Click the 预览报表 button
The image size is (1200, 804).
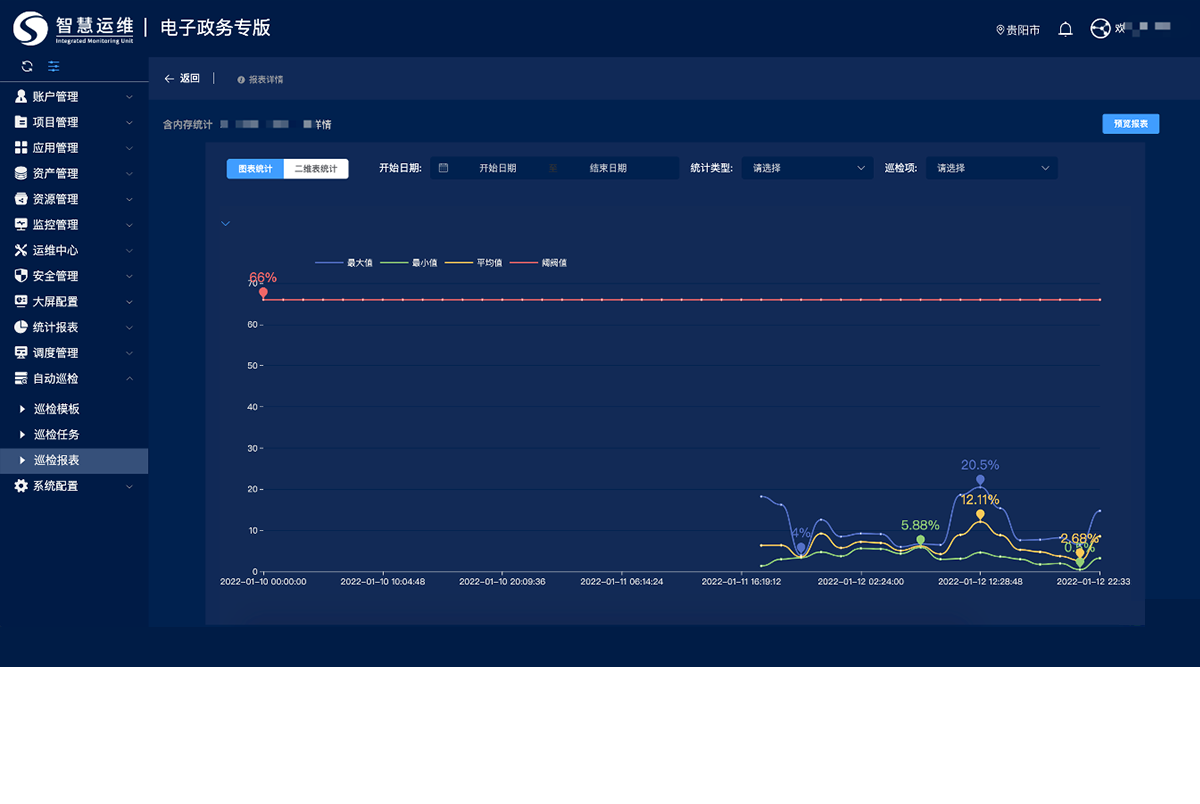[x=1130, y=124]
